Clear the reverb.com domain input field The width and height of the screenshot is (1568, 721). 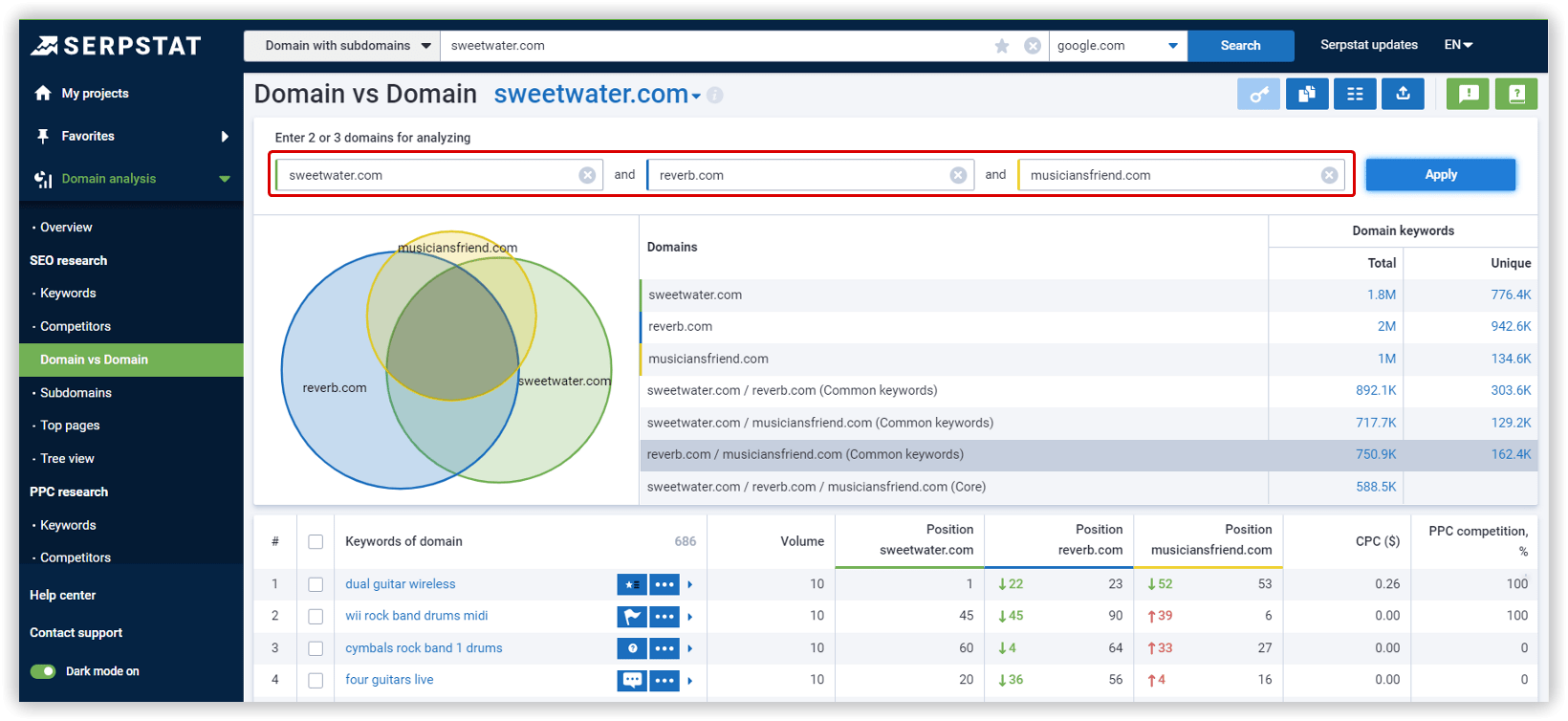point(958,175)
